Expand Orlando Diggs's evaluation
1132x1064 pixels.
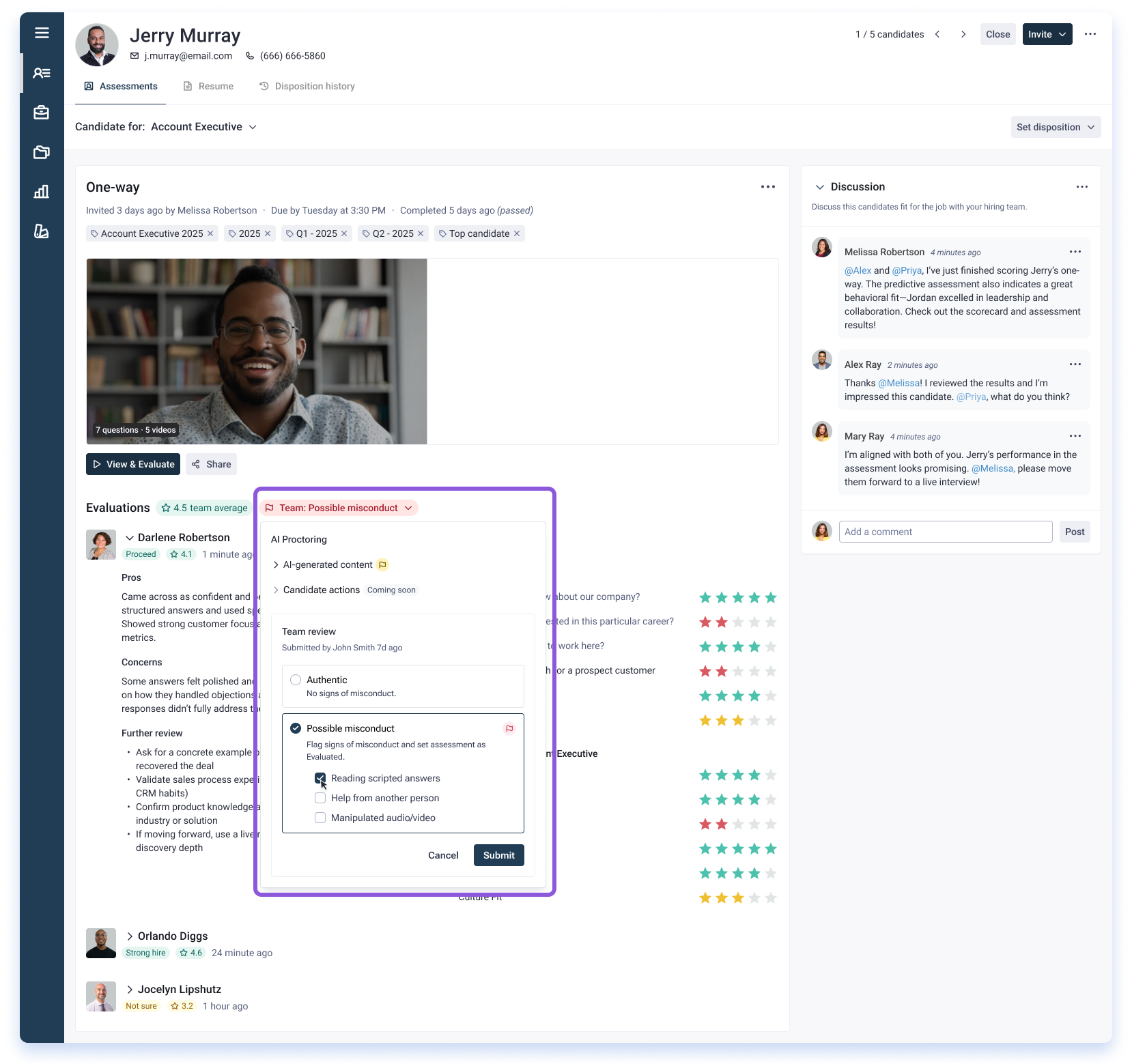[x=130, y=936]
